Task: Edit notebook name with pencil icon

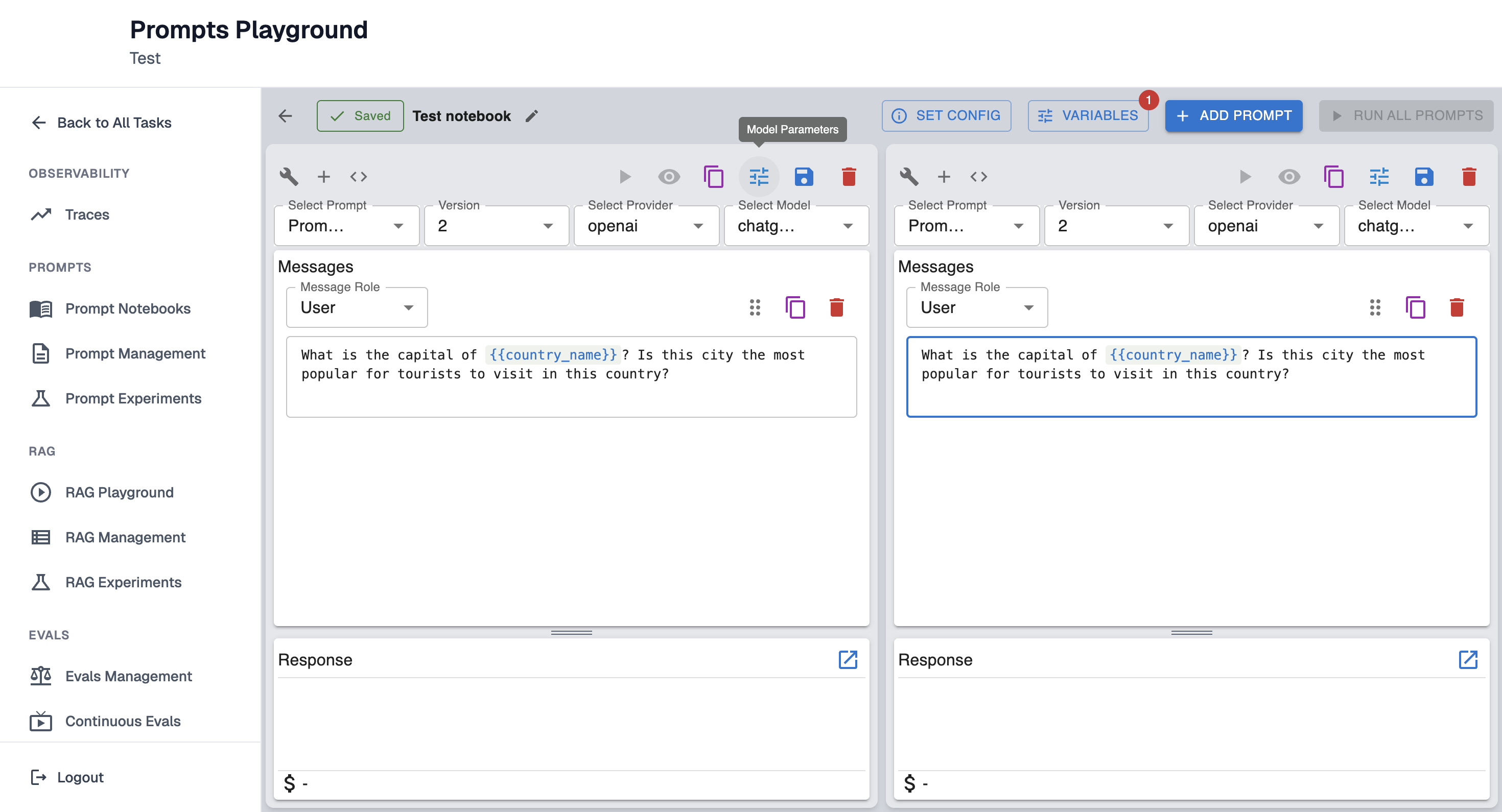Action: click(531, 116)
